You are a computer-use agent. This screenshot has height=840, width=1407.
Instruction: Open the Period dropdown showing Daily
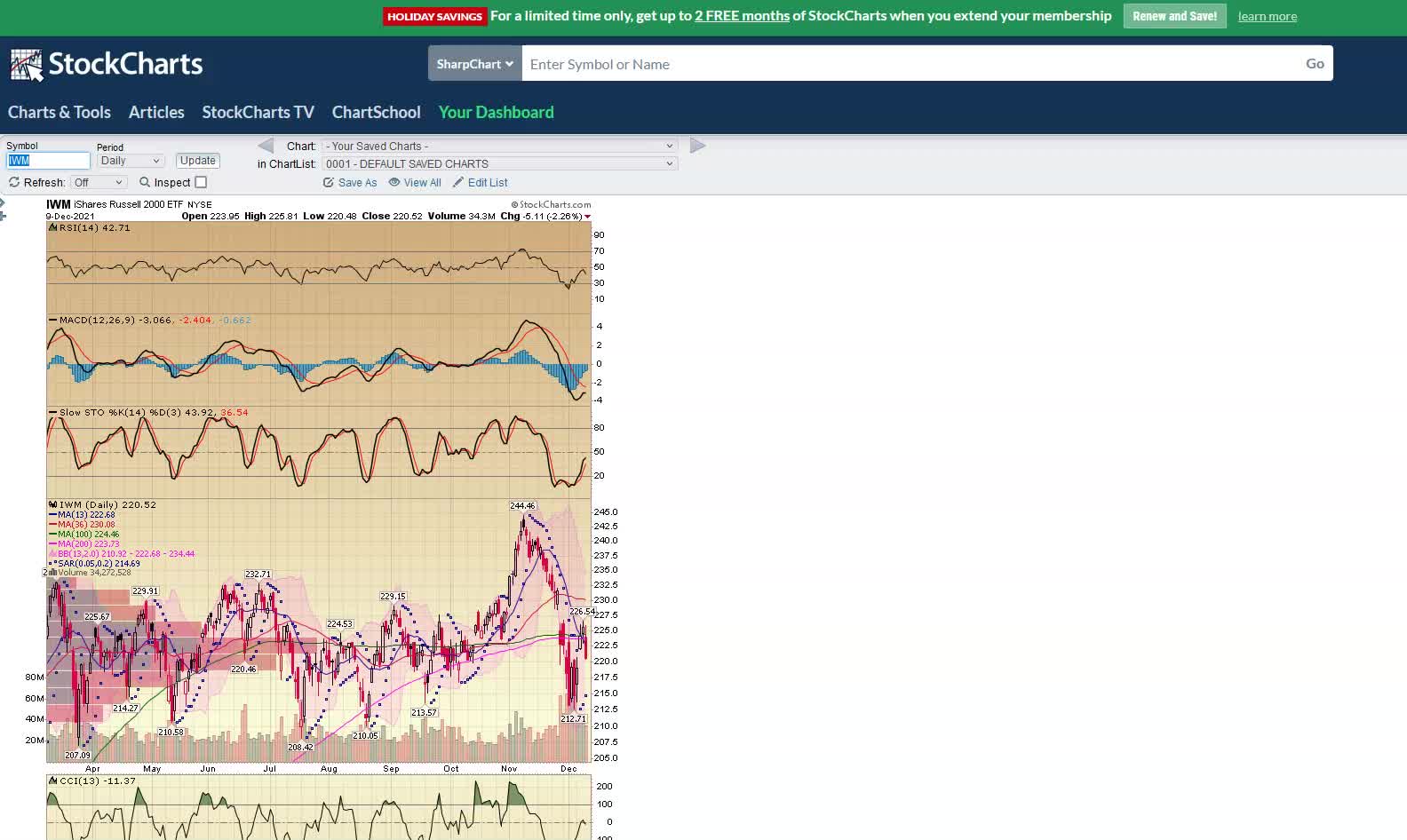coord(131,161)
